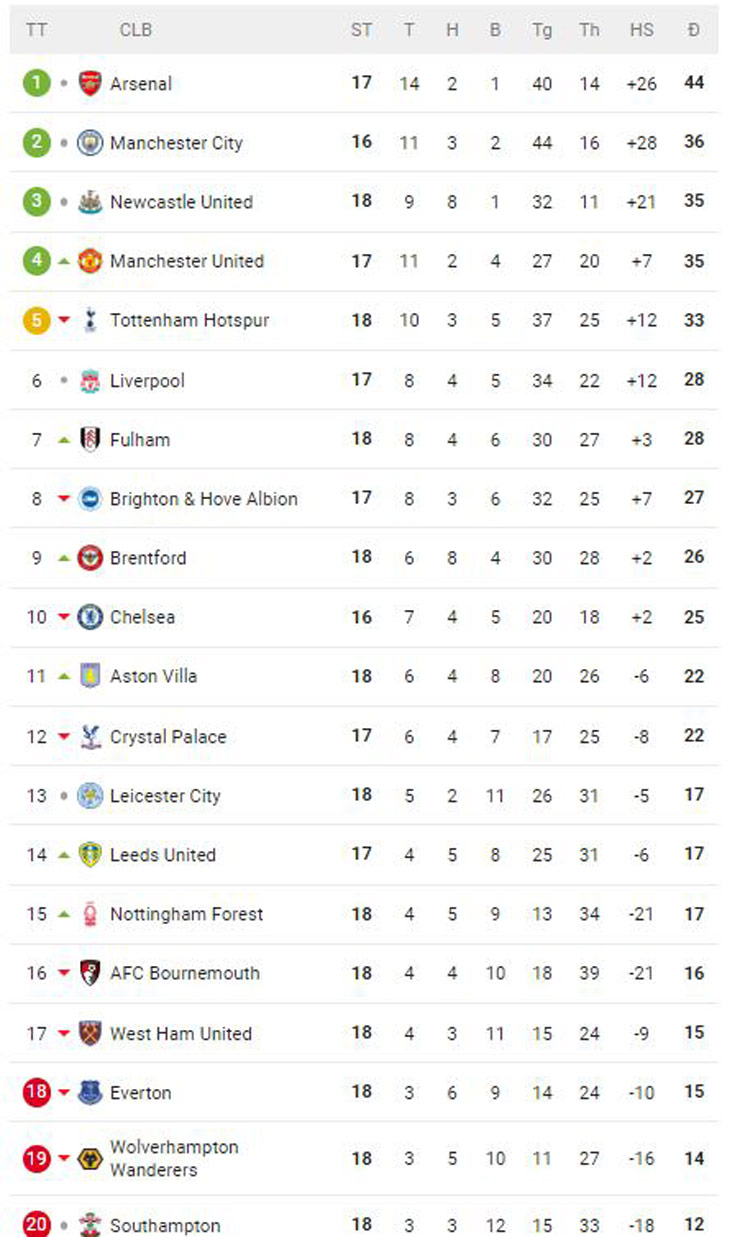Click the Manchester City club crest
The width and height of the screenshot is (740, 1237).
click(90, 142)
